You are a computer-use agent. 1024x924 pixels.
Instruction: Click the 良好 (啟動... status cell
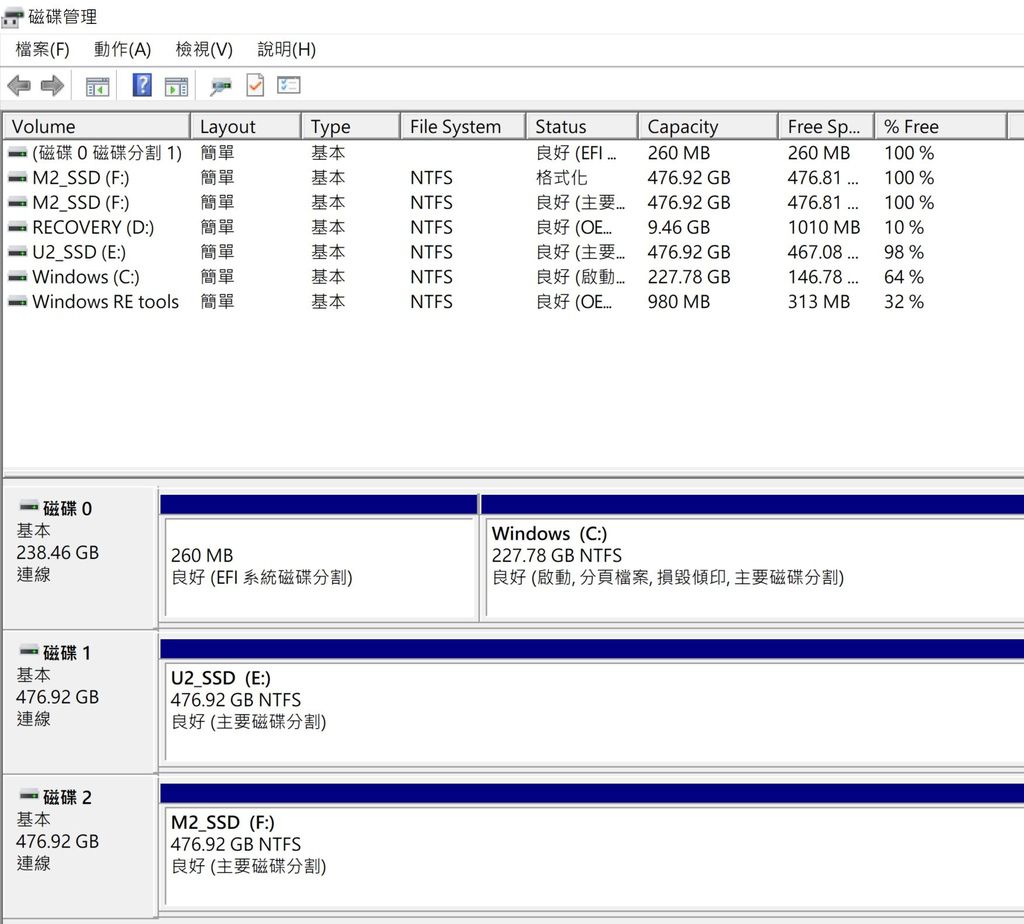pos(581,278)
